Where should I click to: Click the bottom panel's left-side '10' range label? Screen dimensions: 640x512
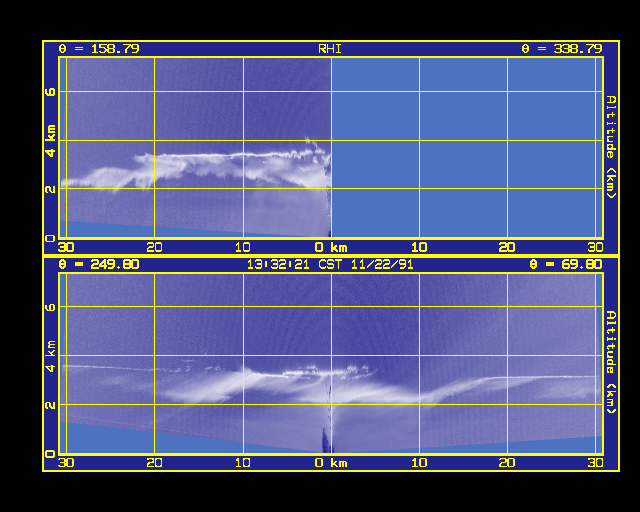(242, 463)
